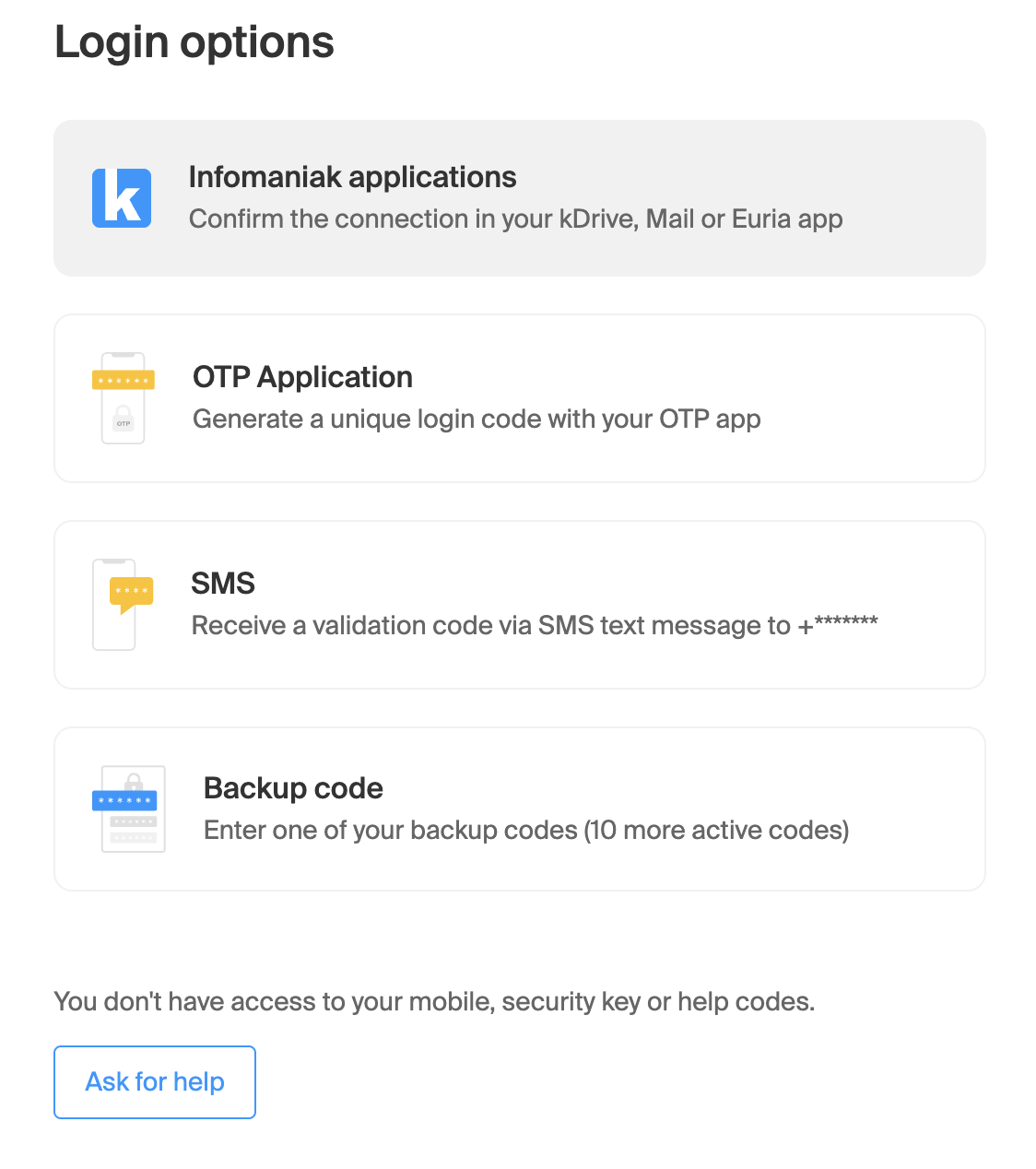Click the masked phone number asterisks
Screen dimensions: 1036x1169
[839, 624]
